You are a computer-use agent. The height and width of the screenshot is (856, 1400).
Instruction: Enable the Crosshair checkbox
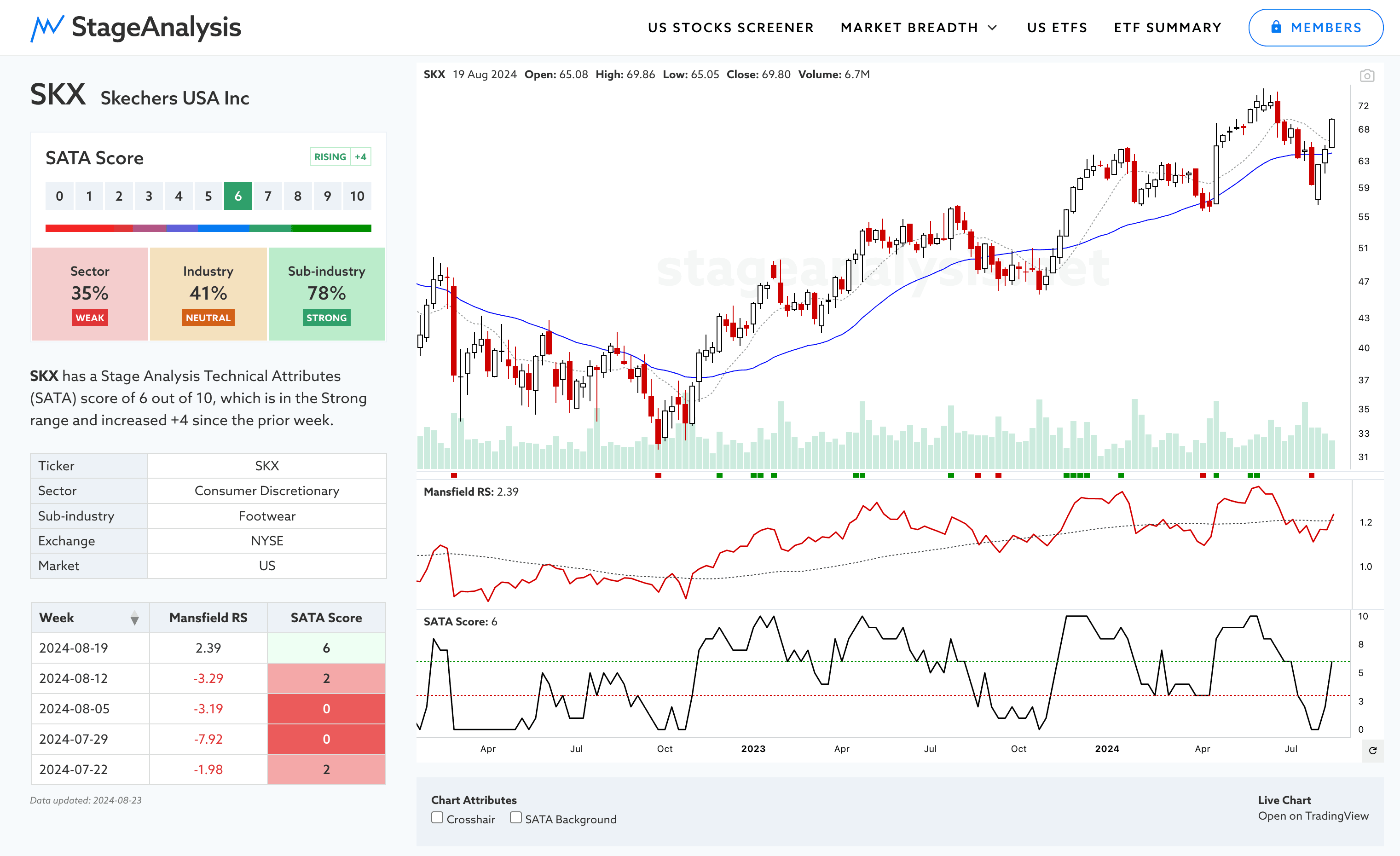click(437, 817)
